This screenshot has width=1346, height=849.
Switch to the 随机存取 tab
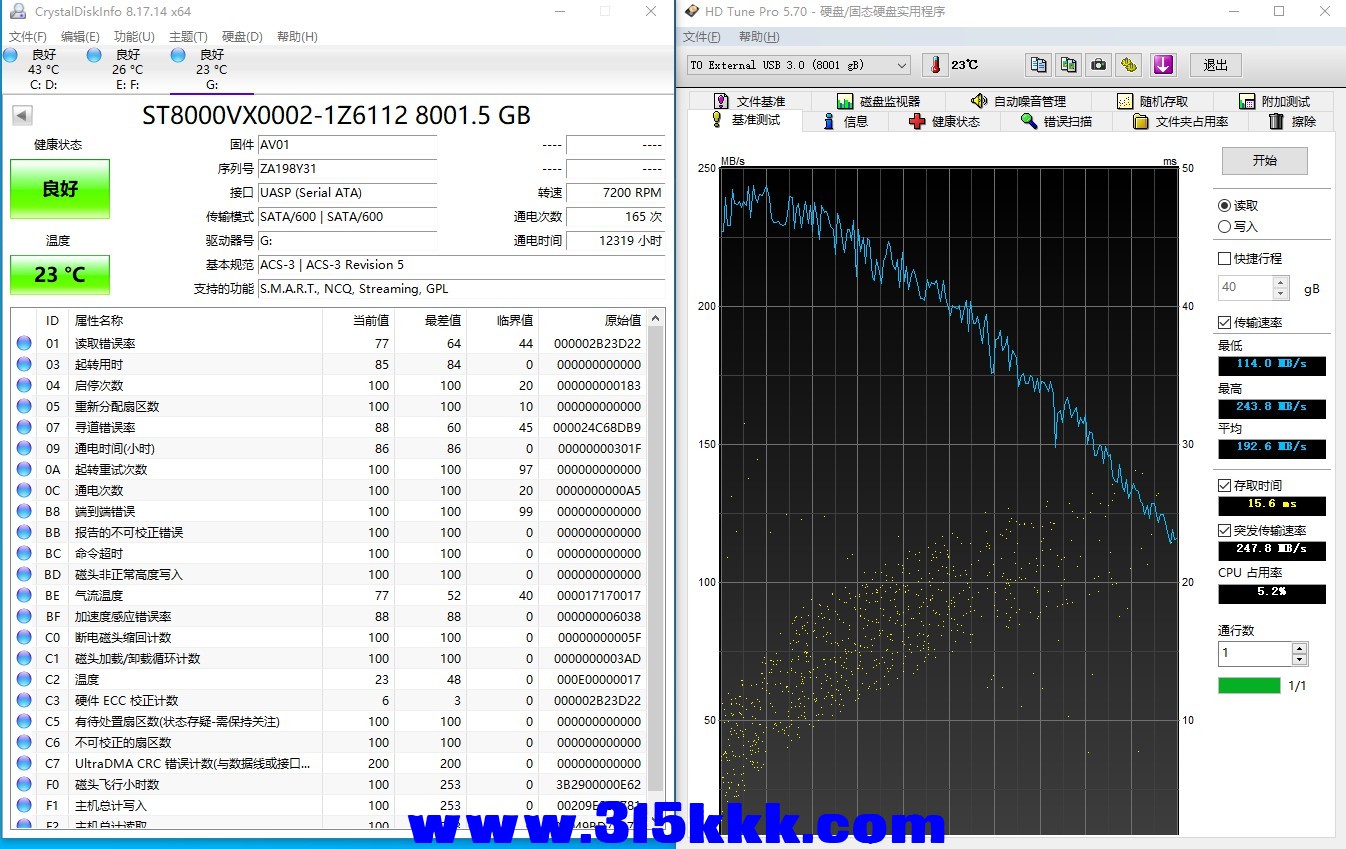point(1152,101)
